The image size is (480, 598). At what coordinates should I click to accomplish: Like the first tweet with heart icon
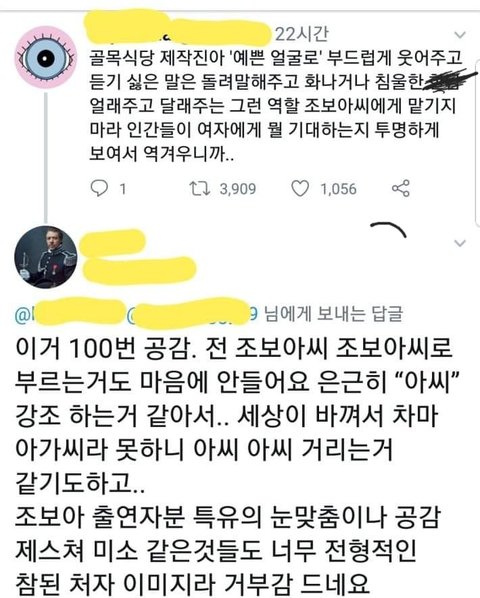click(300, 188)
